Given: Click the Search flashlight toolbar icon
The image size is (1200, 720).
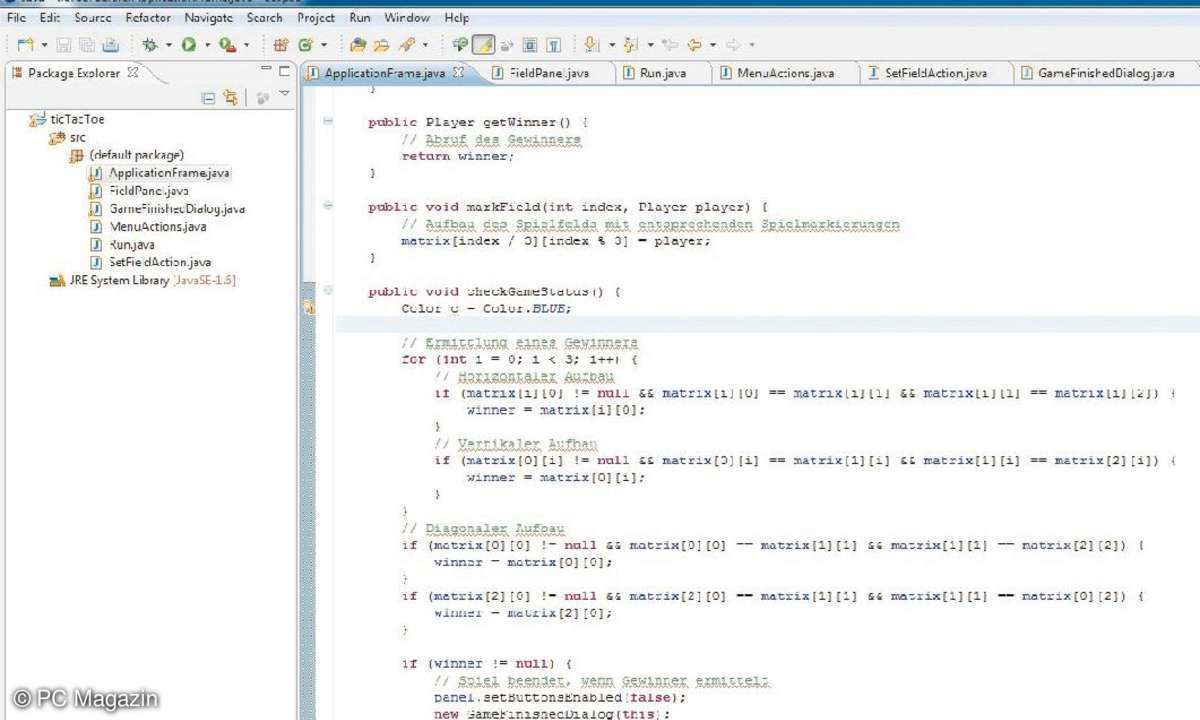Looking at the screenshot, I should pyautogui.click(x=406, y=45).
